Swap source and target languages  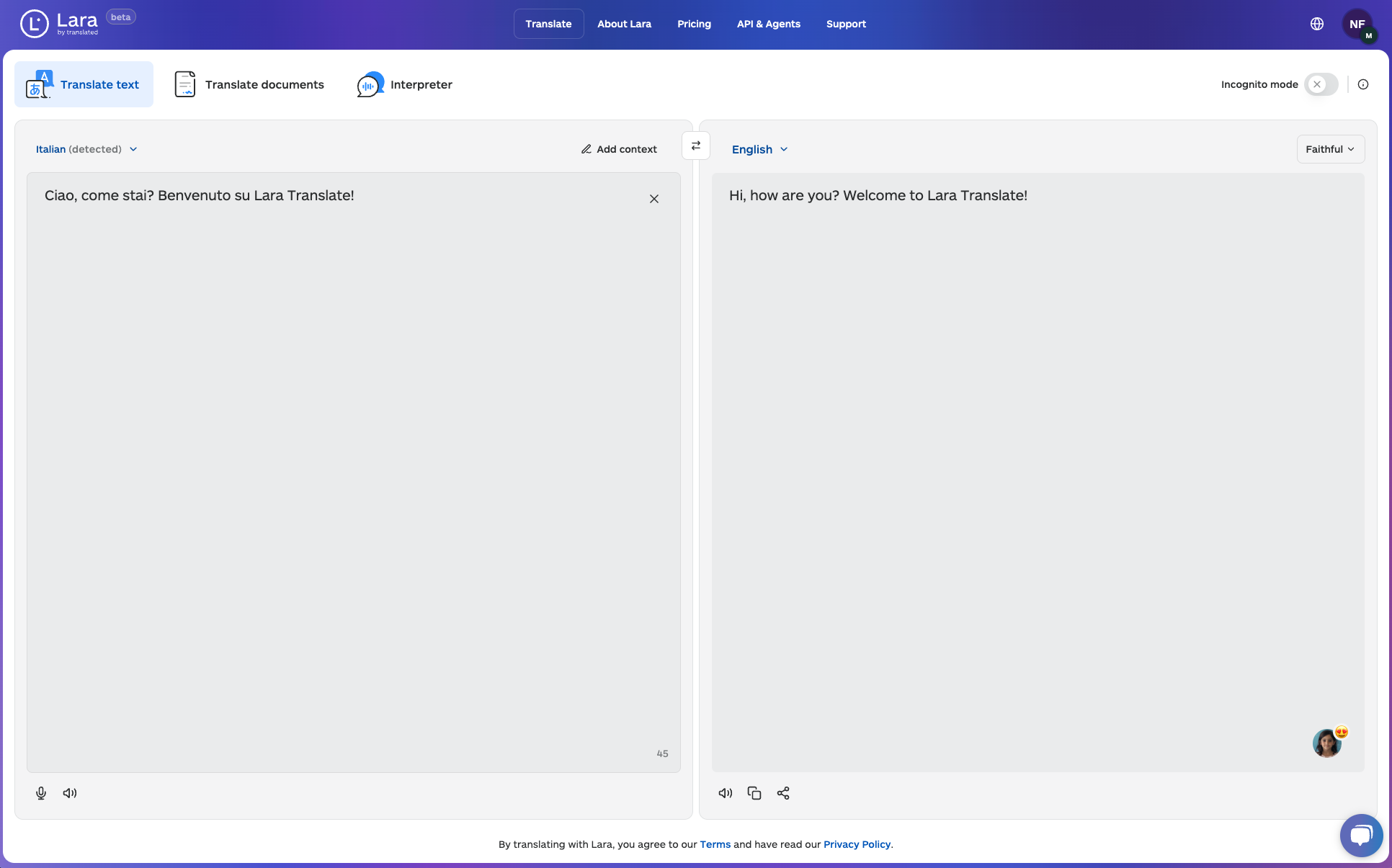tap(696, 146)
